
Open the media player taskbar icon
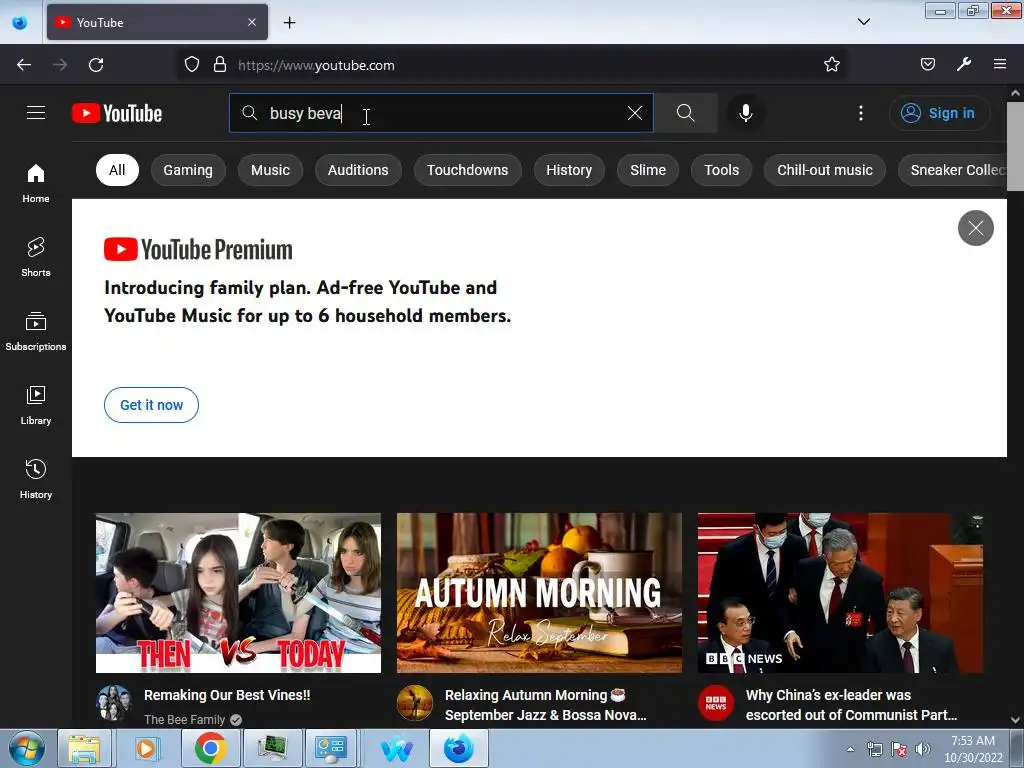146,748
